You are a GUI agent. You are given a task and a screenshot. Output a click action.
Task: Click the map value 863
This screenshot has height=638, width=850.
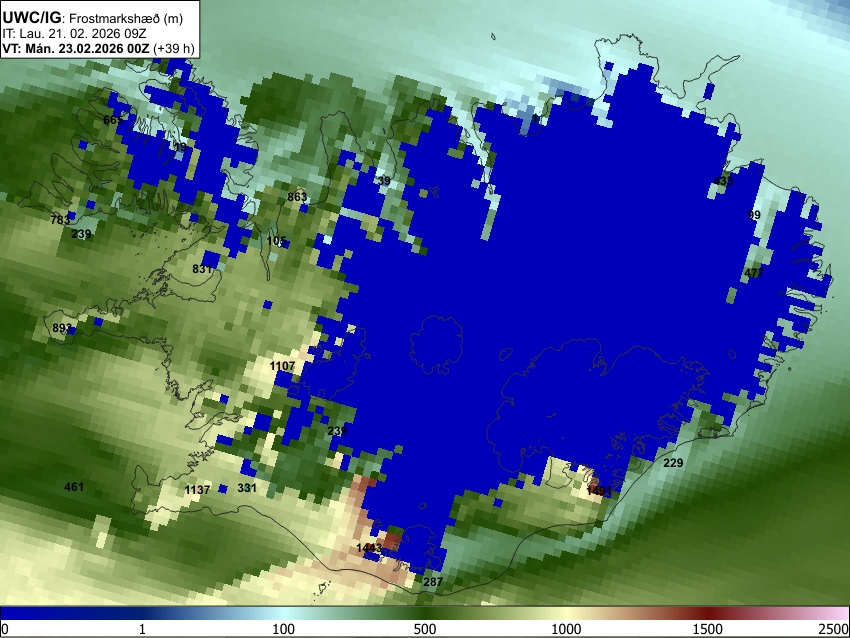click(297, 197)
